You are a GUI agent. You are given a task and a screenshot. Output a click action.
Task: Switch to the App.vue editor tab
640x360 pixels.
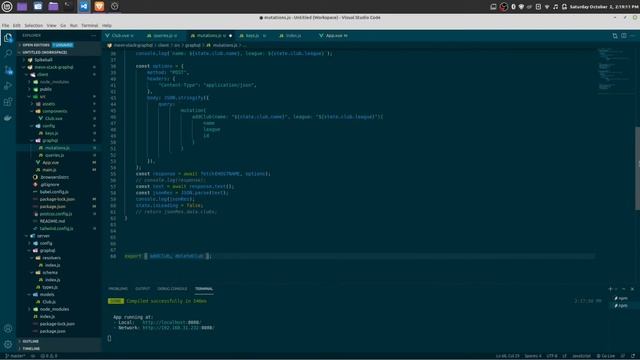(336, 36)
